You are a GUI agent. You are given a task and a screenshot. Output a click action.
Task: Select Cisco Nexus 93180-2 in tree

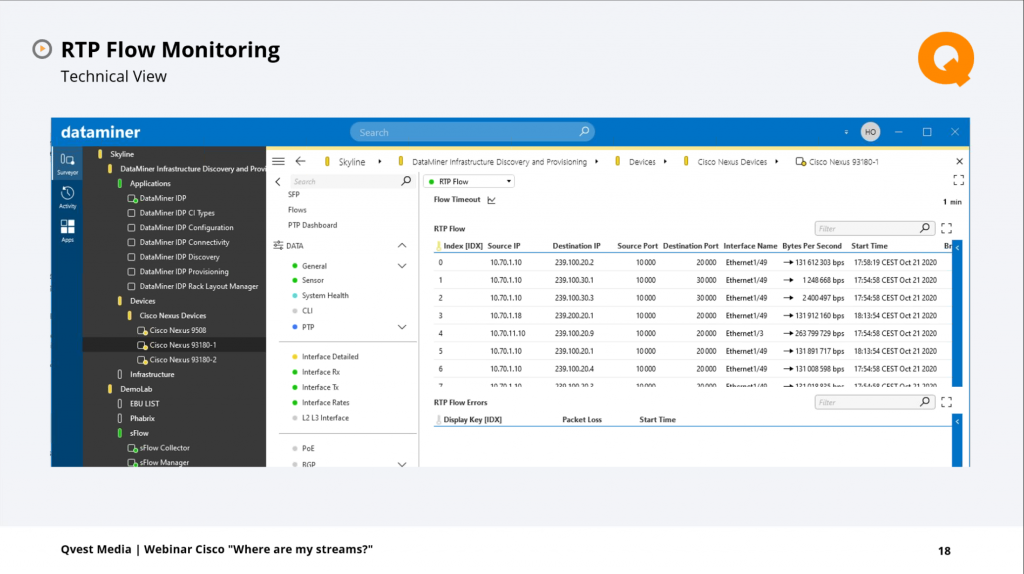(183, 360)
